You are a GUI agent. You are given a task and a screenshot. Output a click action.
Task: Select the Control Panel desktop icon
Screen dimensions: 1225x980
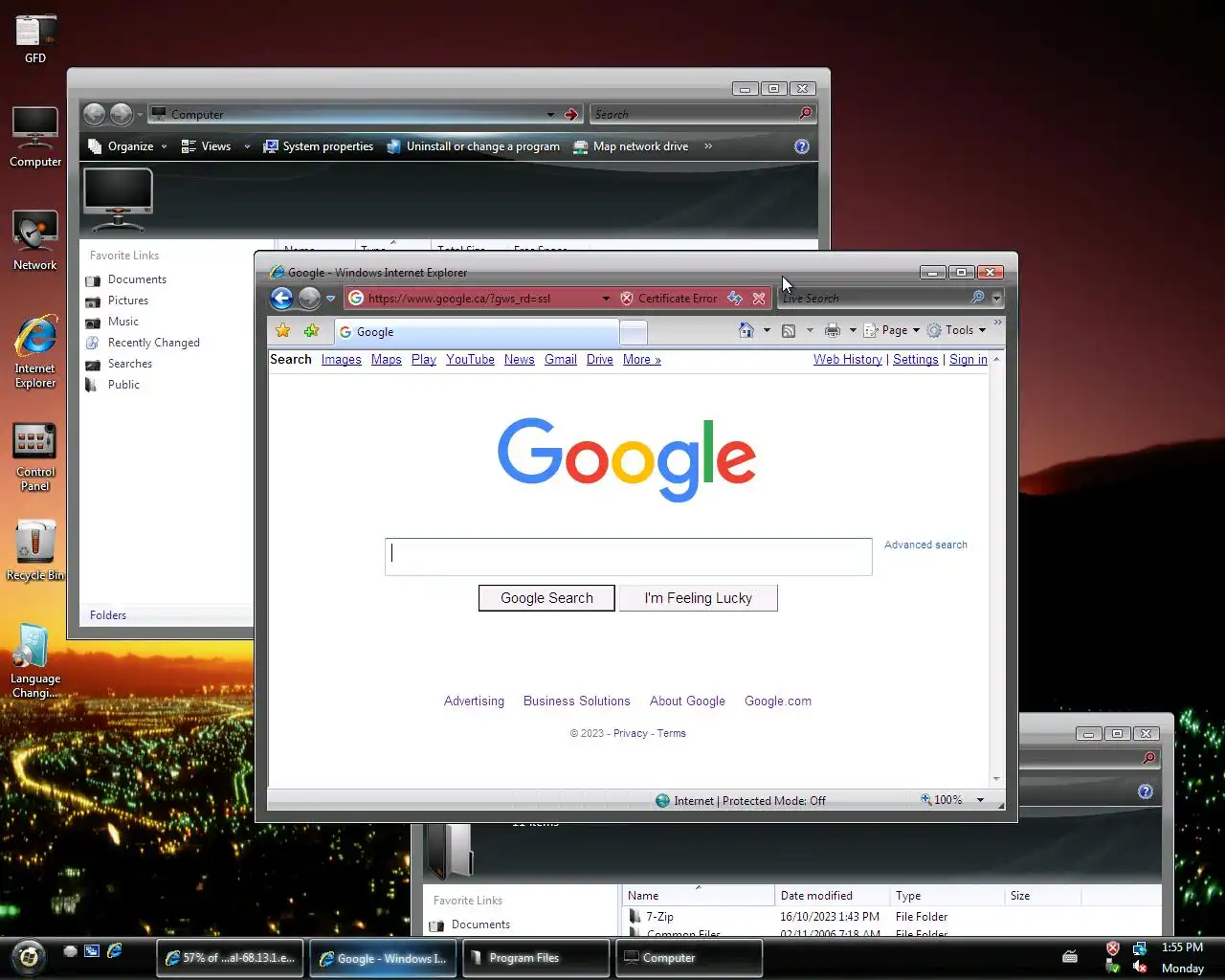pos(35,457)
